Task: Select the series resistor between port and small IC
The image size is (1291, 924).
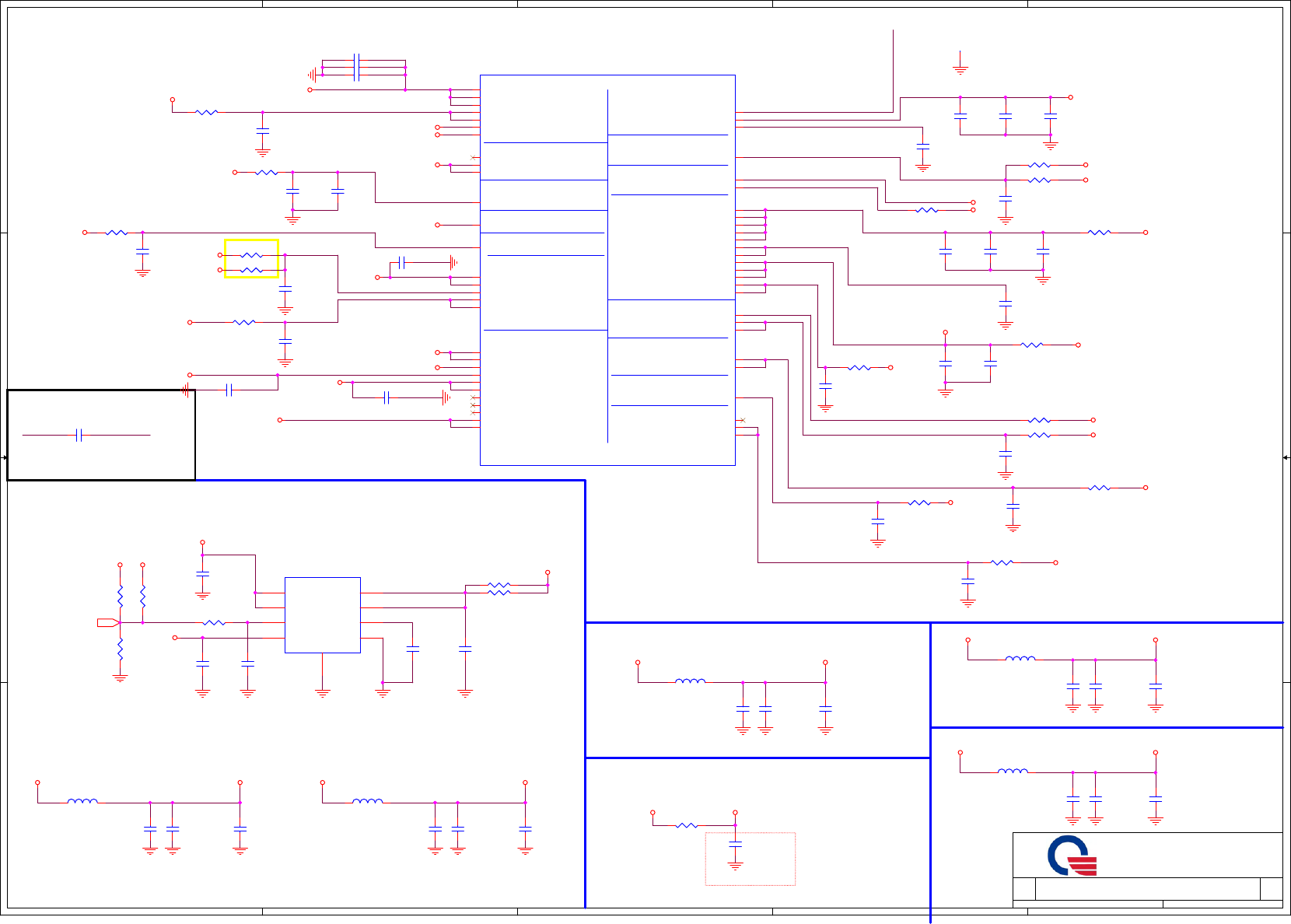Action: [x=214, y=622]
